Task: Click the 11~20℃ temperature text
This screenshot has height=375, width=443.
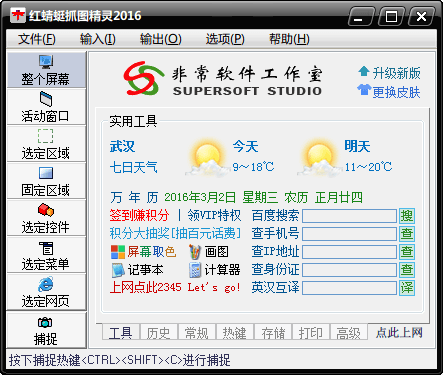Action: click(x=368, y=167)
